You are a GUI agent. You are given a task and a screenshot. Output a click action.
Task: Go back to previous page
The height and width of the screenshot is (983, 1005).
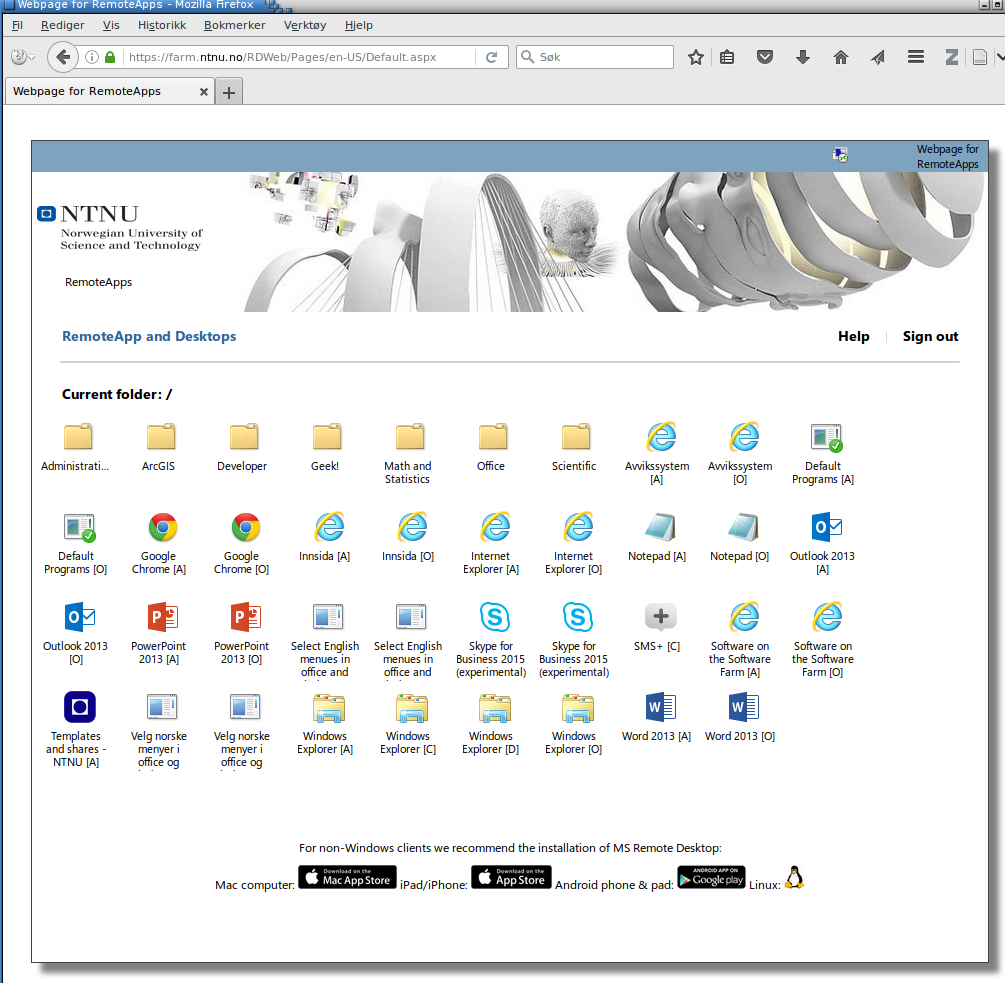(x=63, y=57)
